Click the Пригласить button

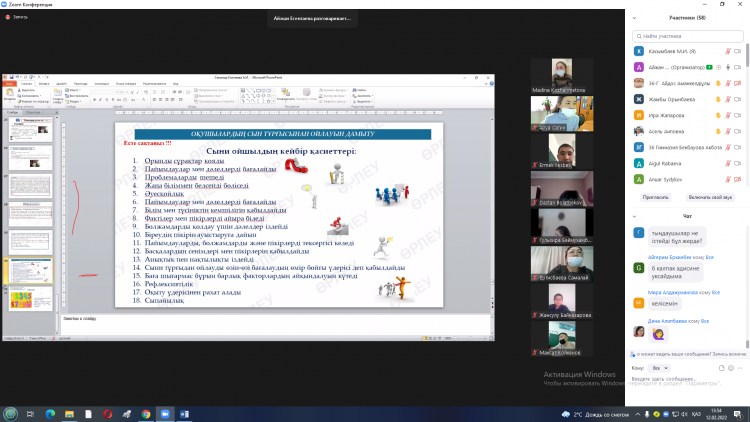point(656,197)
